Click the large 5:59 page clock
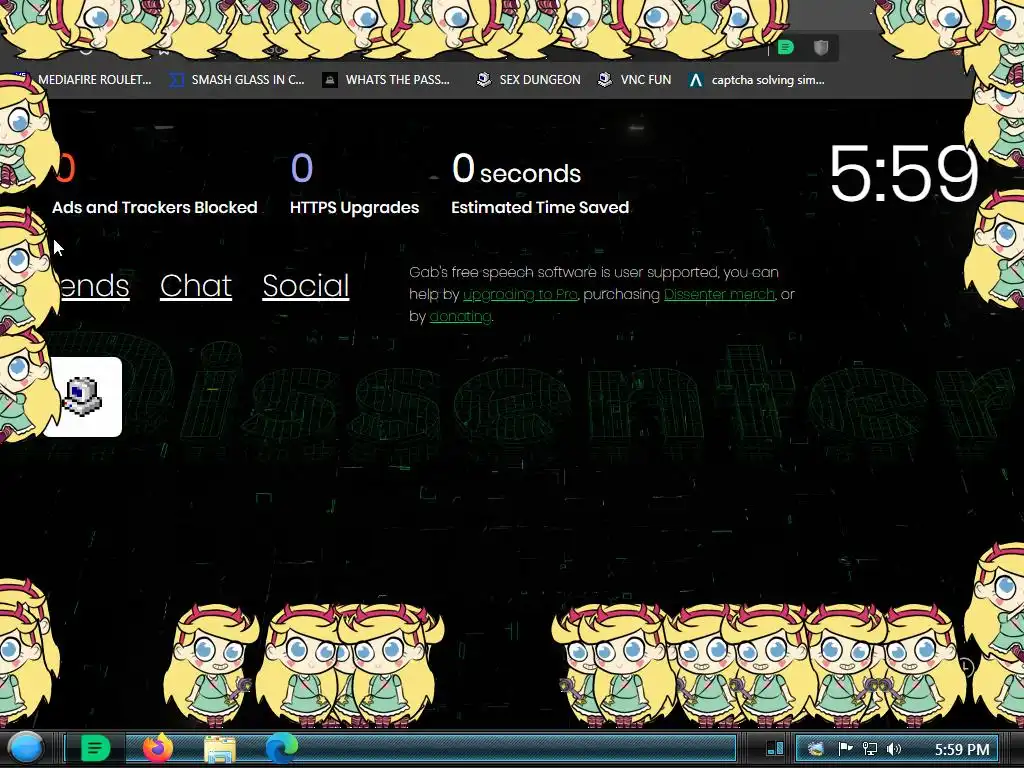The height and width of the screenshot is (768, 1024). click(x=904, y=173)
